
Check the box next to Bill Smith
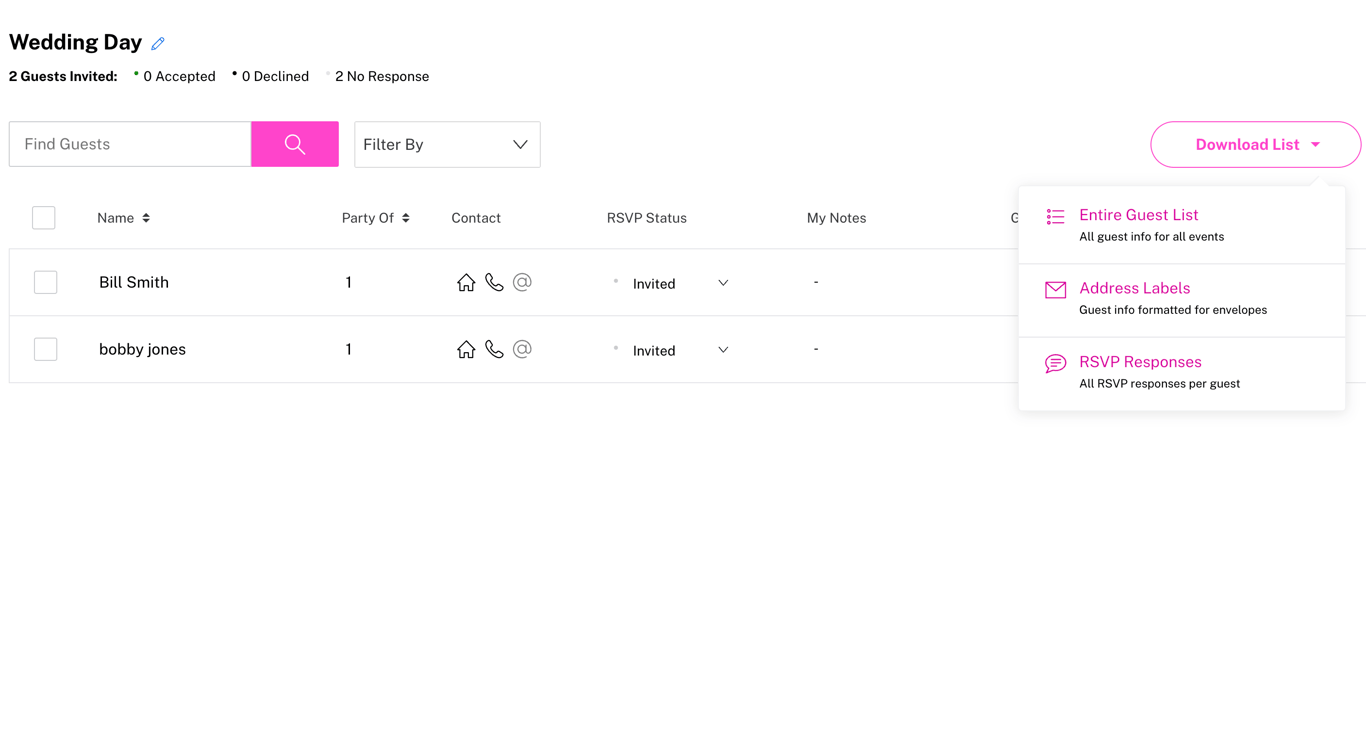[x=45, y=283]
